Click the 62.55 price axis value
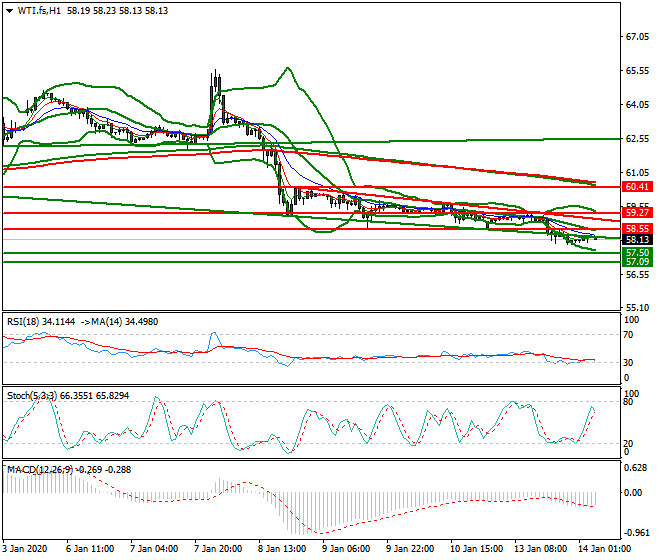The image size is (660, 560). tap(637, 139)
